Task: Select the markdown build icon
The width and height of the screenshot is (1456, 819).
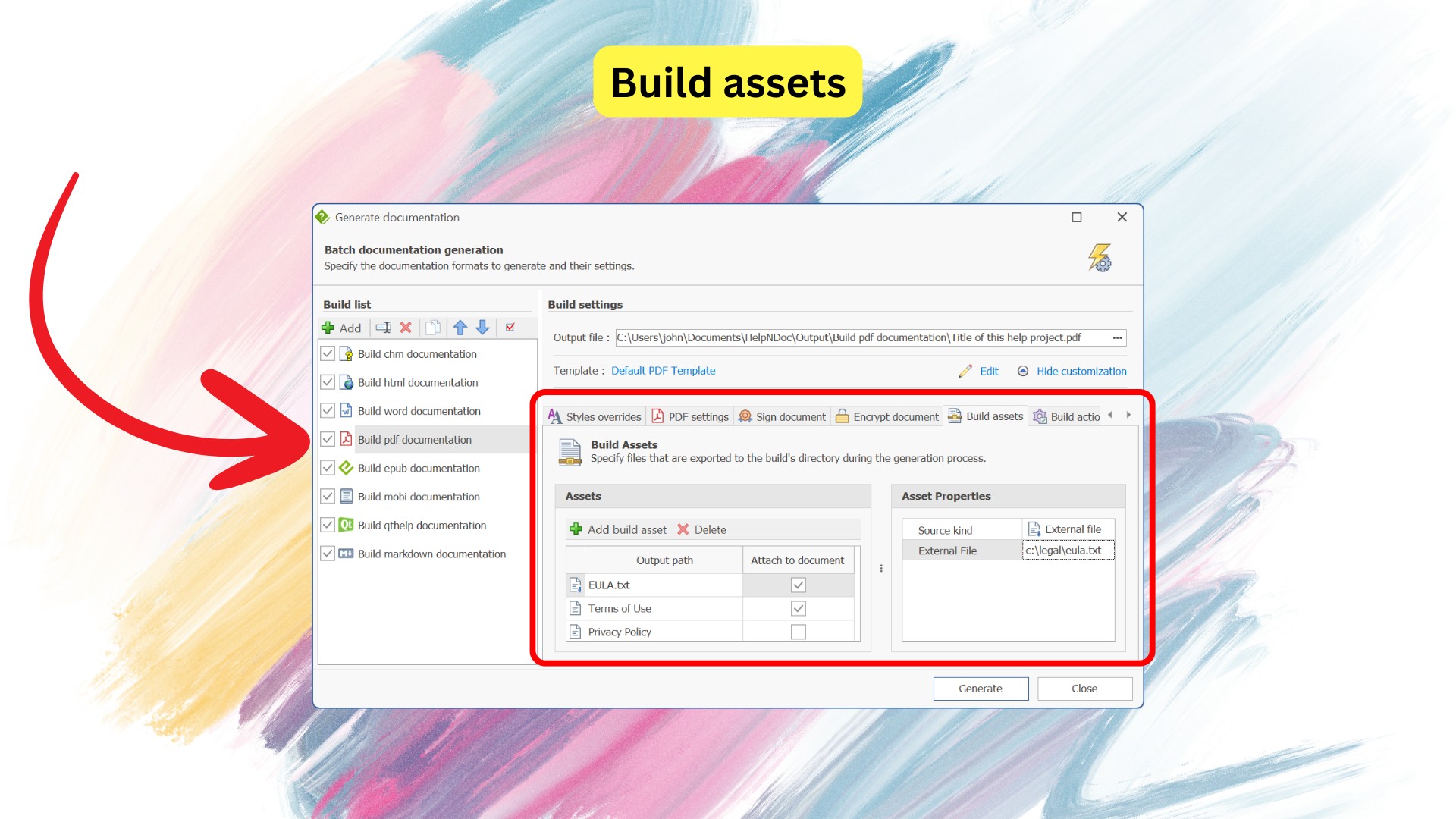Action: tap(347, 554)
